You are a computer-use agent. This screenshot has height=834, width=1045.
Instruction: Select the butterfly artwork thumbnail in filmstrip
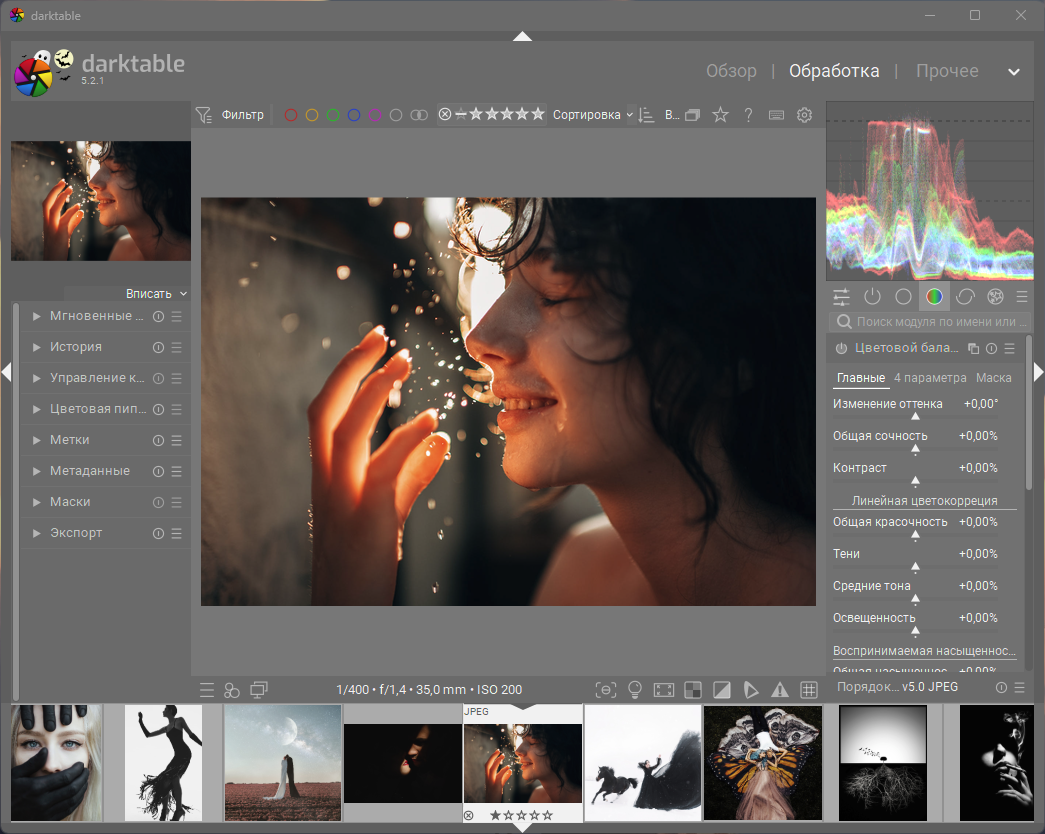click(x=763, y=762)
